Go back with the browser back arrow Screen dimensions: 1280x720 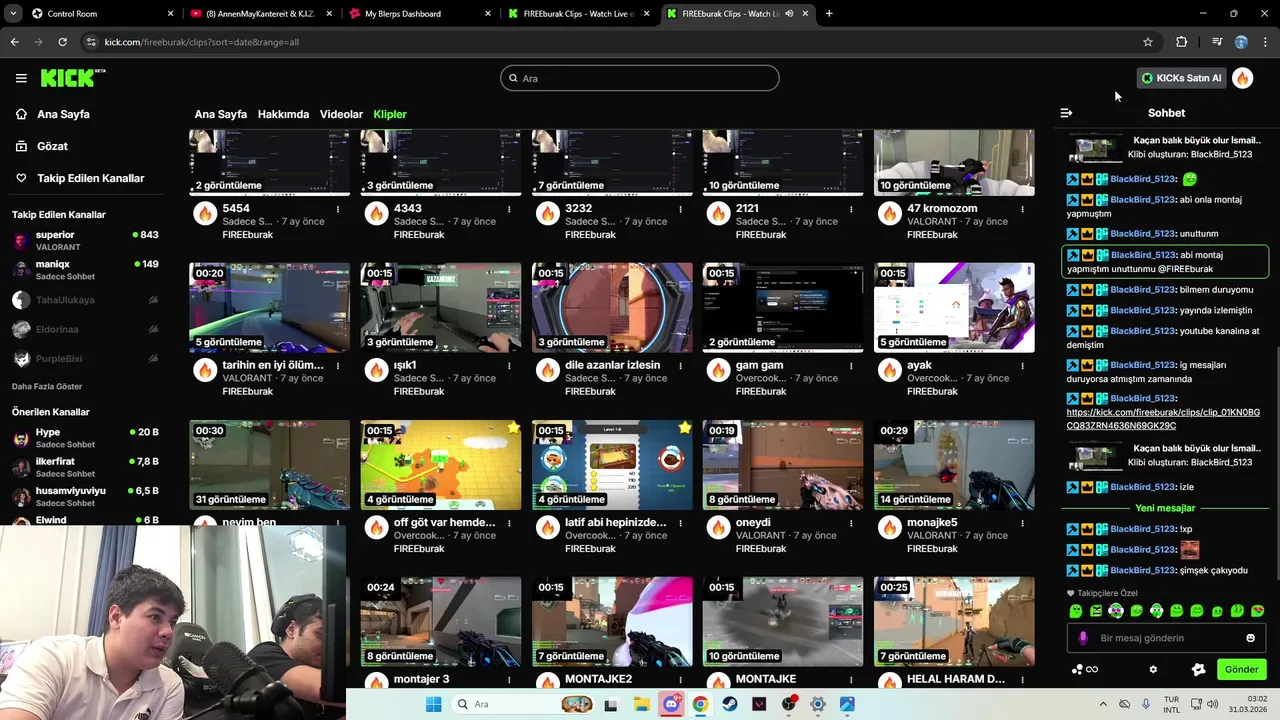[x=14, y=42]
